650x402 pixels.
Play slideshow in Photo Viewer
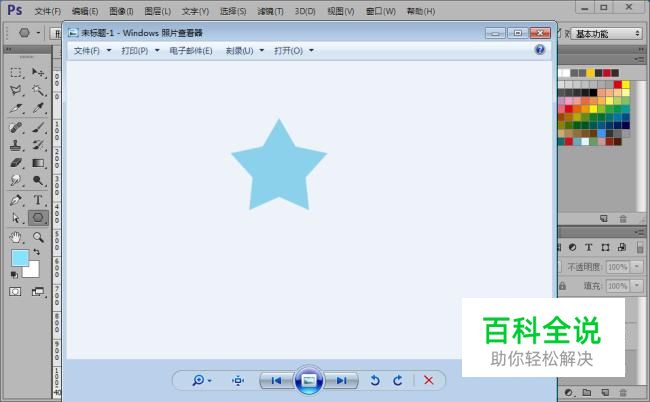pyautogui.click(x=309, y=380)
